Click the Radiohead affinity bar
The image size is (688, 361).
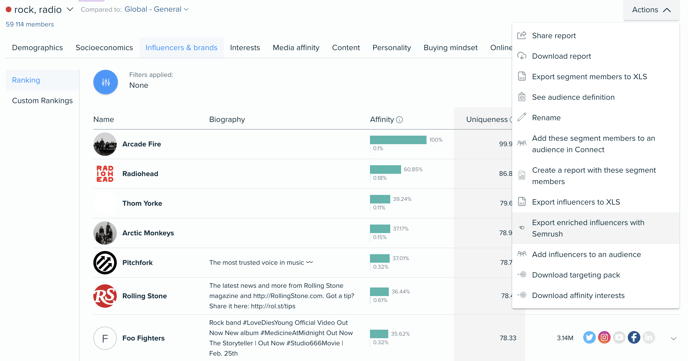click(385, 169)
